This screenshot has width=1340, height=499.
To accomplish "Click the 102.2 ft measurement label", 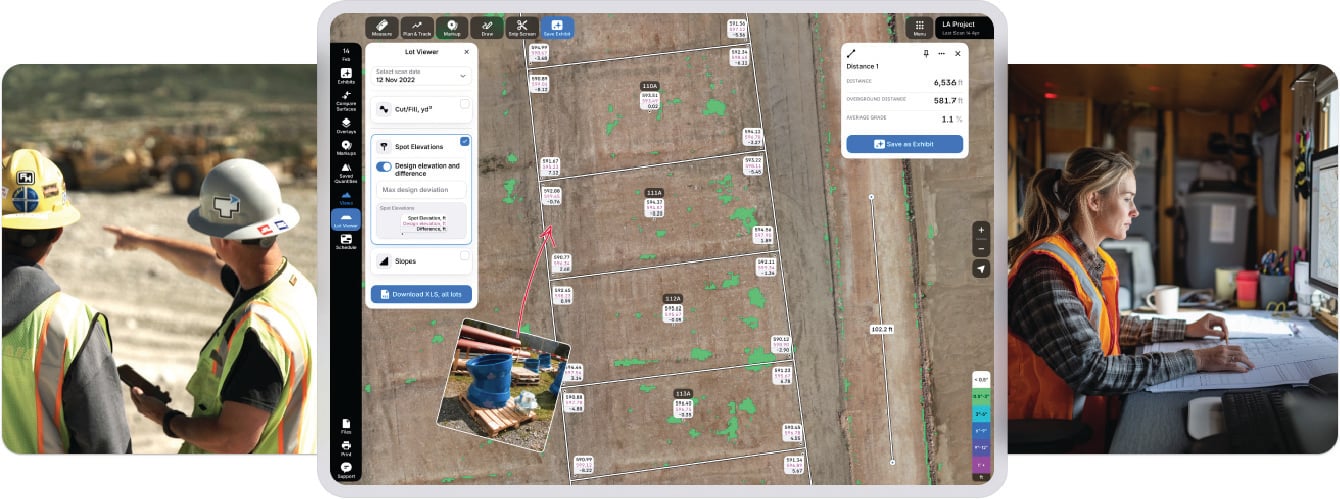I will [881, 328].
